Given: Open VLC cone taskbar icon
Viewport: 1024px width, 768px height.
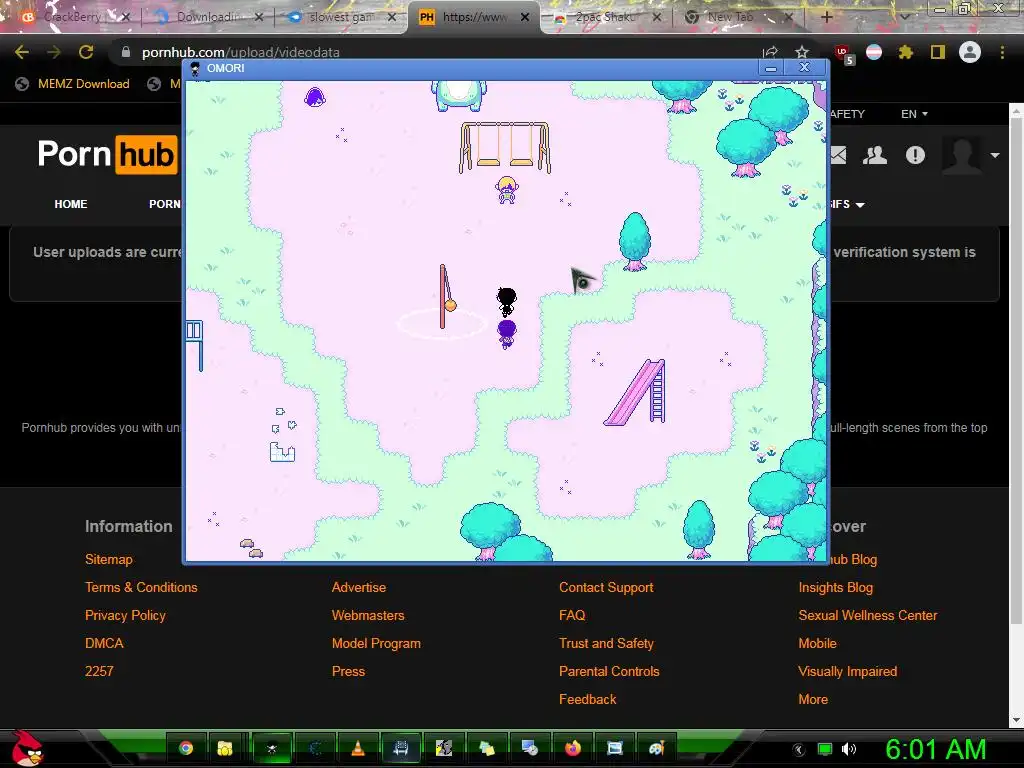Looking at the screenshot, I should click(358, 748).
